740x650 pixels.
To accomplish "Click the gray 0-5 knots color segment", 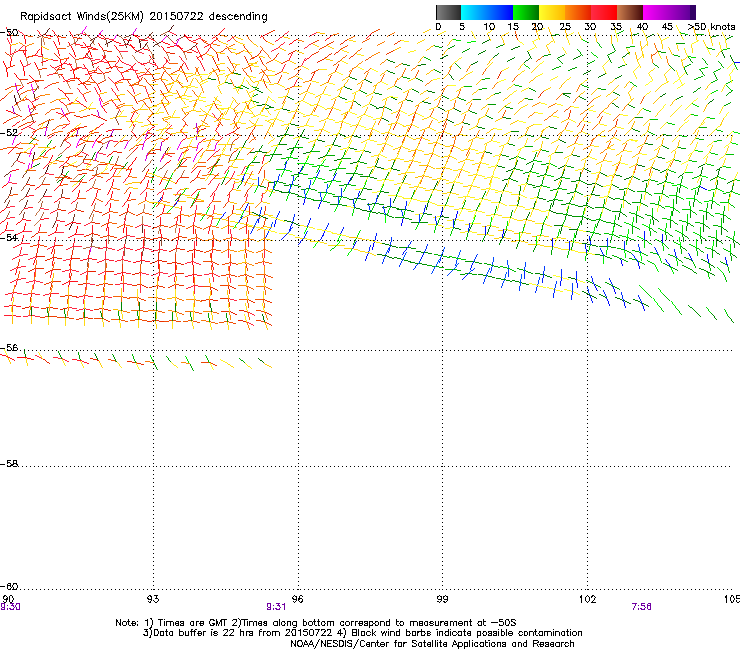I will coord(448,12).
